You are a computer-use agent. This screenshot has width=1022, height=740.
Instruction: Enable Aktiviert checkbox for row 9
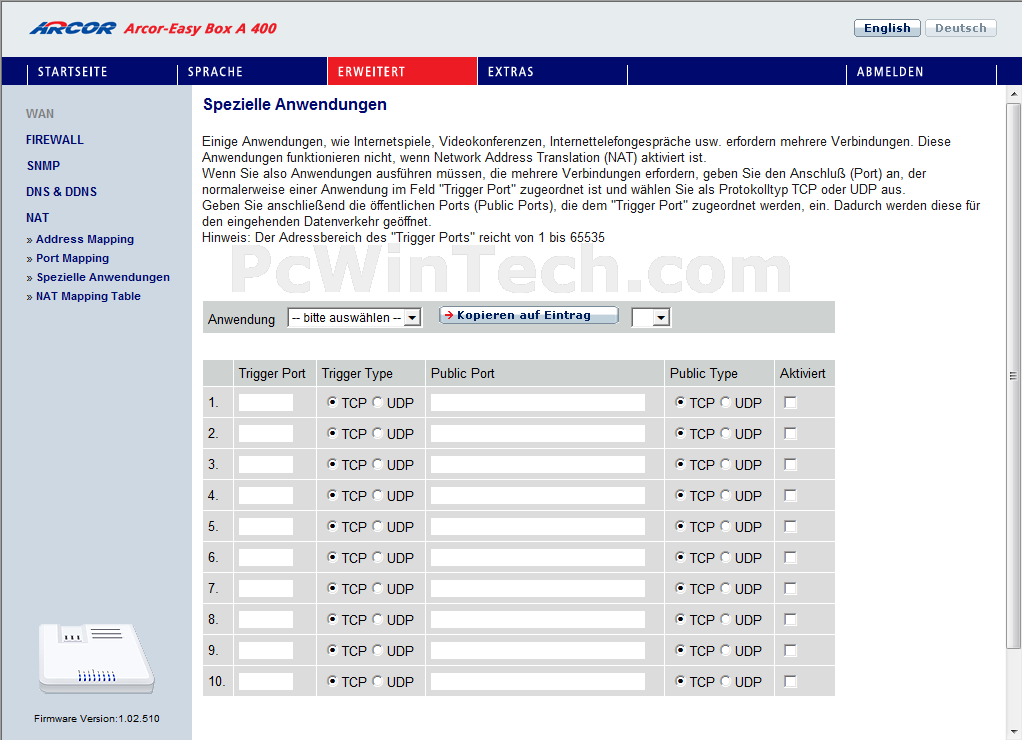pyautogui.click(x=791, y=650)
